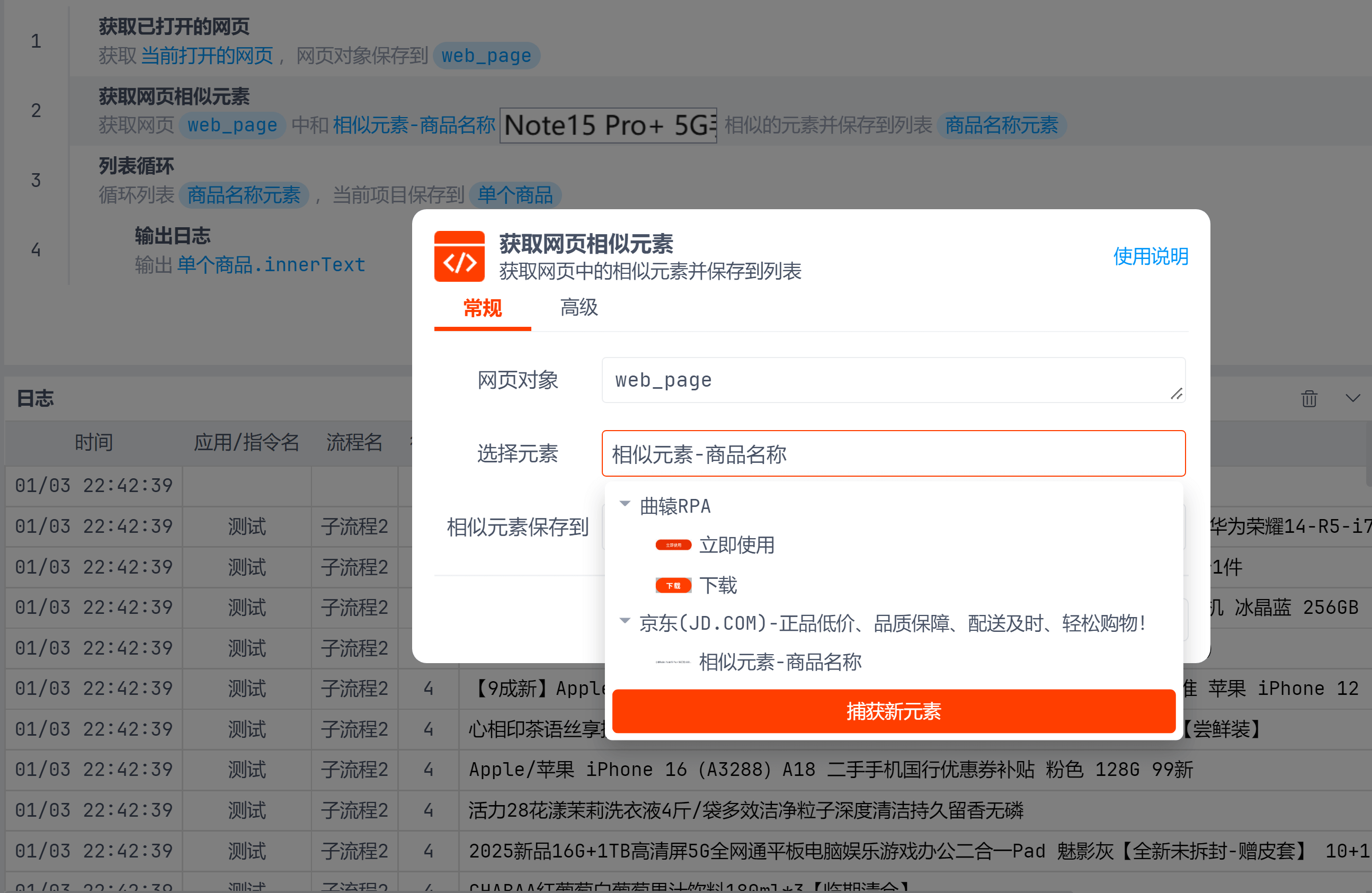Image resolution: width=1372 pixels, height=893 pixels.
Task: Click the 相似元素-商品名称 element thumbnail in the dropdown
Action: [x=673, y=662]
